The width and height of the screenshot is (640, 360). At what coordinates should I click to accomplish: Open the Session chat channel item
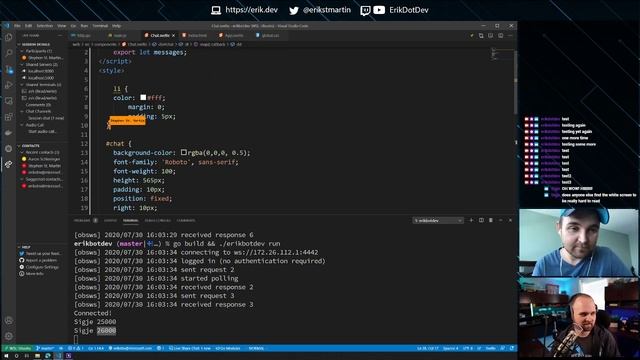[x=46, y=118]
